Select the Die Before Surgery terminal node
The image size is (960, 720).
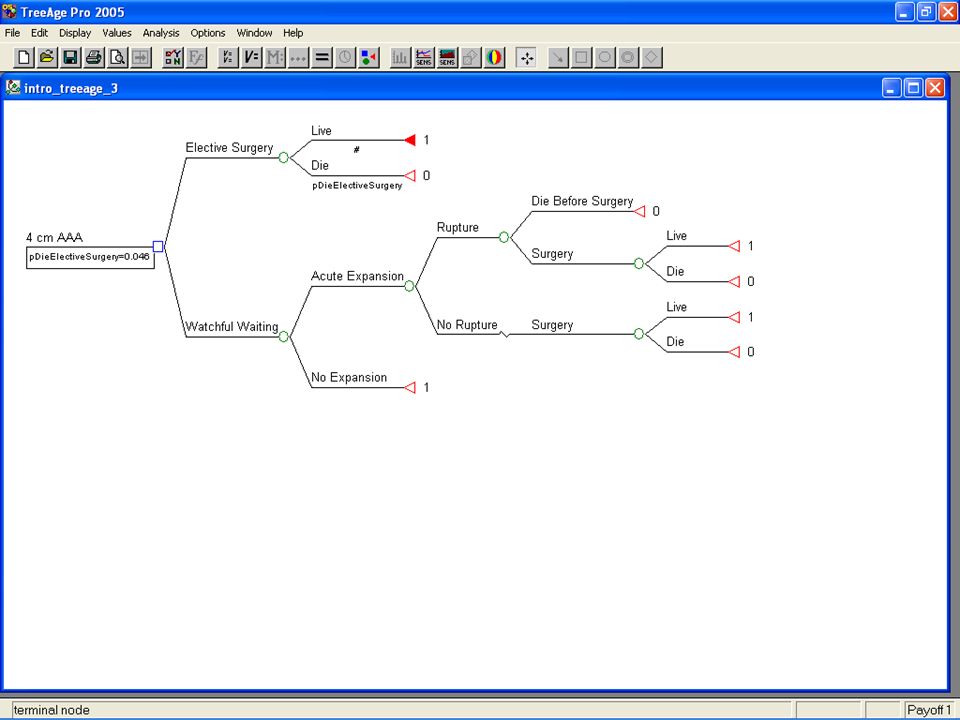tap(640, 211)
